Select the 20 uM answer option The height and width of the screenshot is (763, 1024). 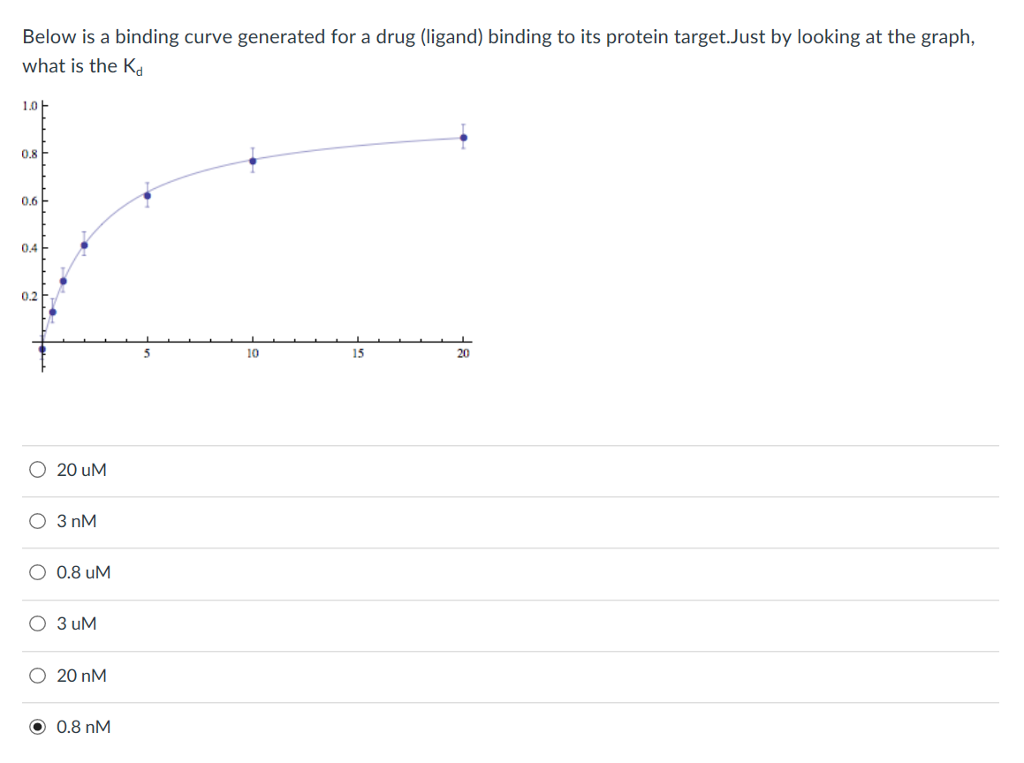[37, 469]
